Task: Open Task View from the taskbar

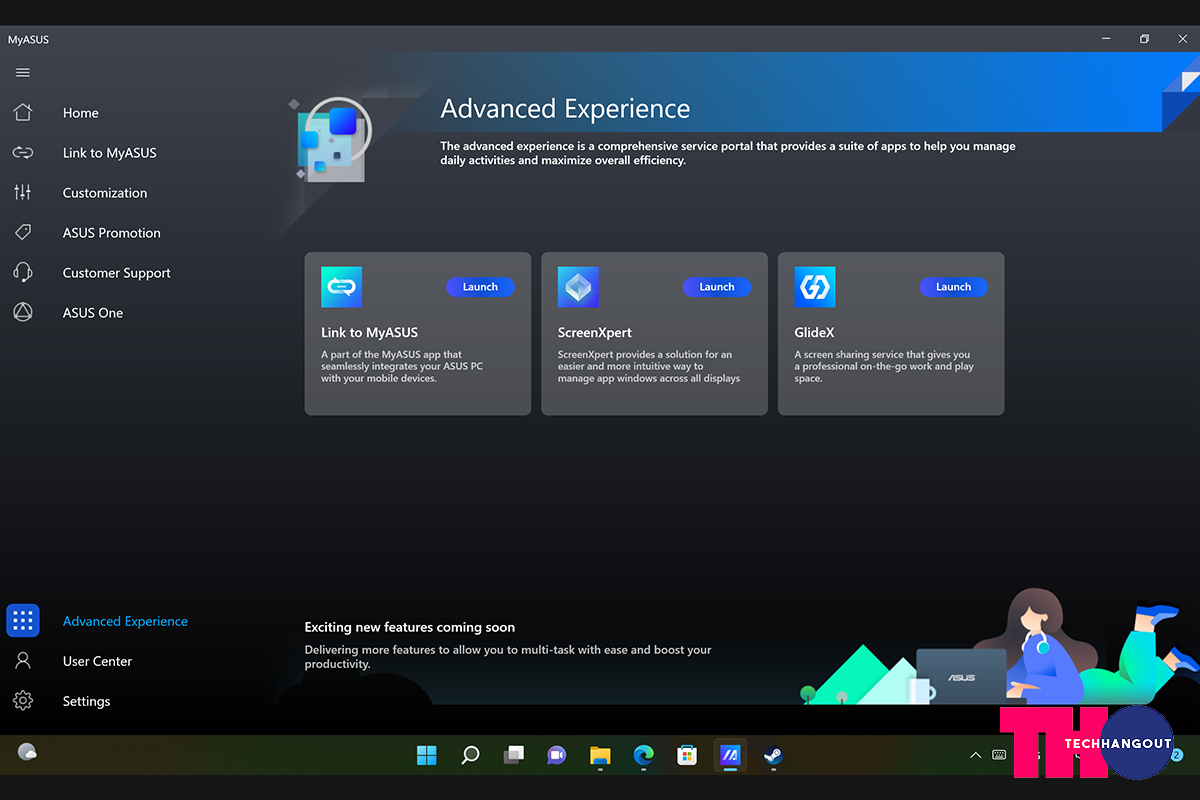Action: click(514, 755)
